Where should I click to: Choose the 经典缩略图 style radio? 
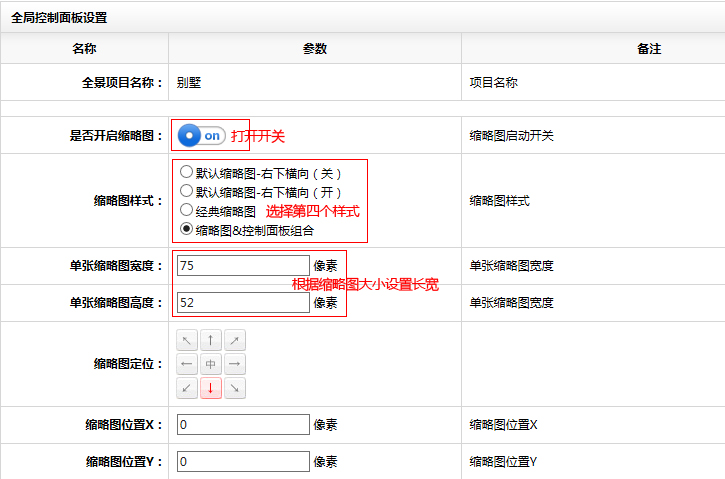[x=186, y=210]
